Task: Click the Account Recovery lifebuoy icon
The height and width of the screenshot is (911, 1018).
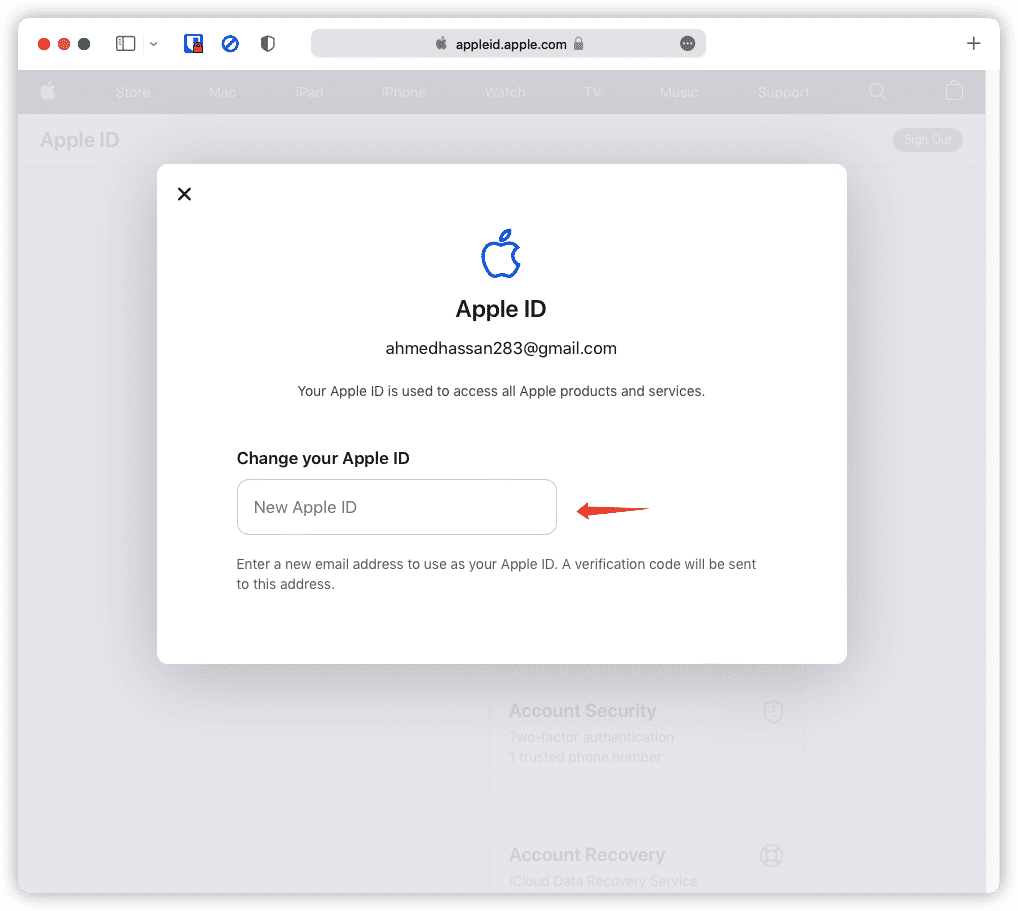Action: 771,855
